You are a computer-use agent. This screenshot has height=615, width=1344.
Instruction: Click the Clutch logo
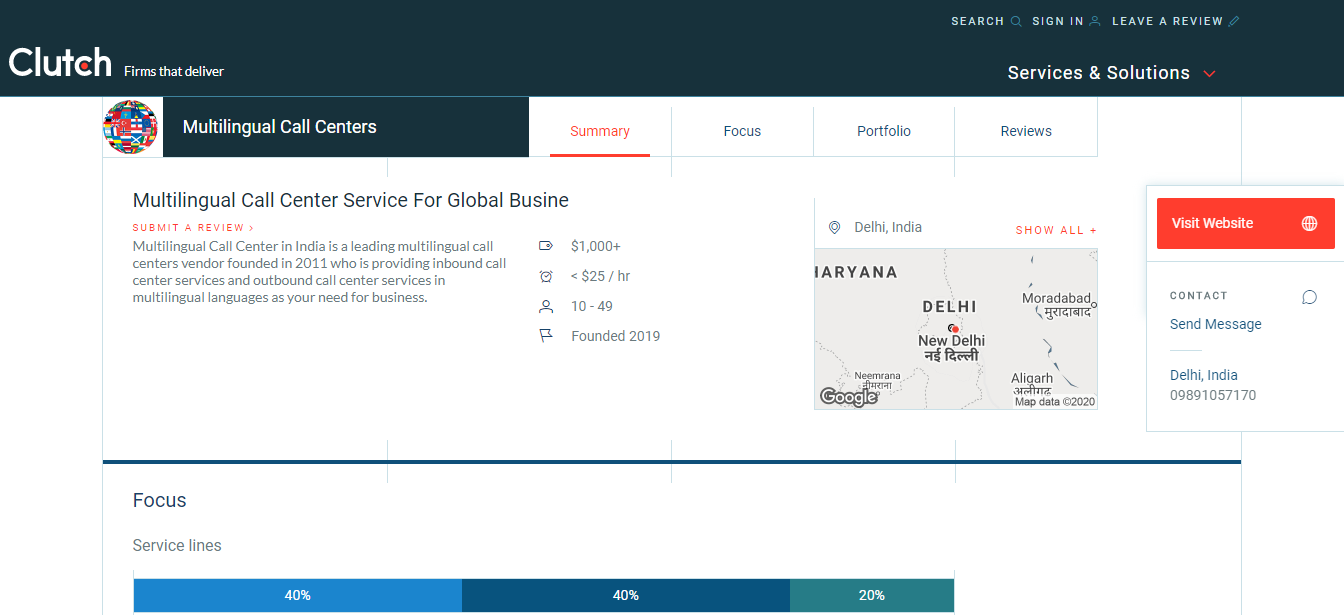(x=60, y=63)
